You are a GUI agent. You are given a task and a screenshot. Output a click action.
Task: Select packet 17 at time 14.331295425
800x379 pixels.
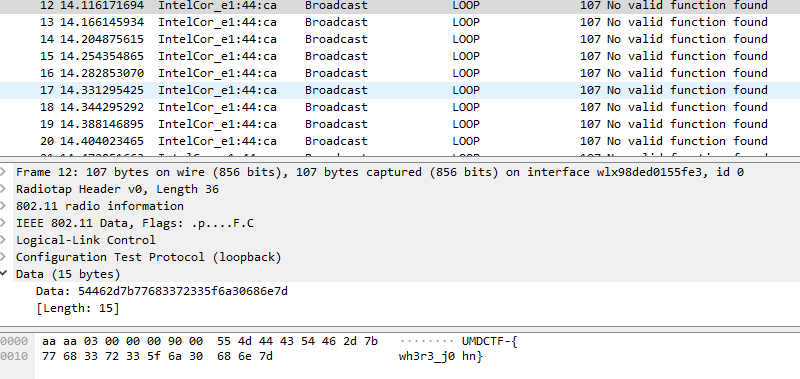click(400, 90)
